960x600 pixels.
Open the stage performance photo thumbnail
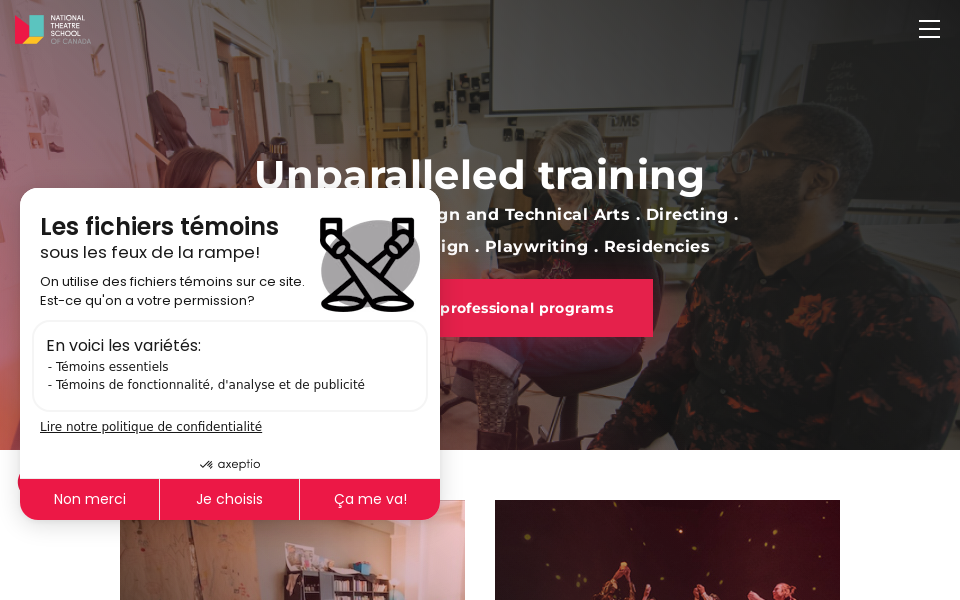pyautogui.click(x=667, y=550)
